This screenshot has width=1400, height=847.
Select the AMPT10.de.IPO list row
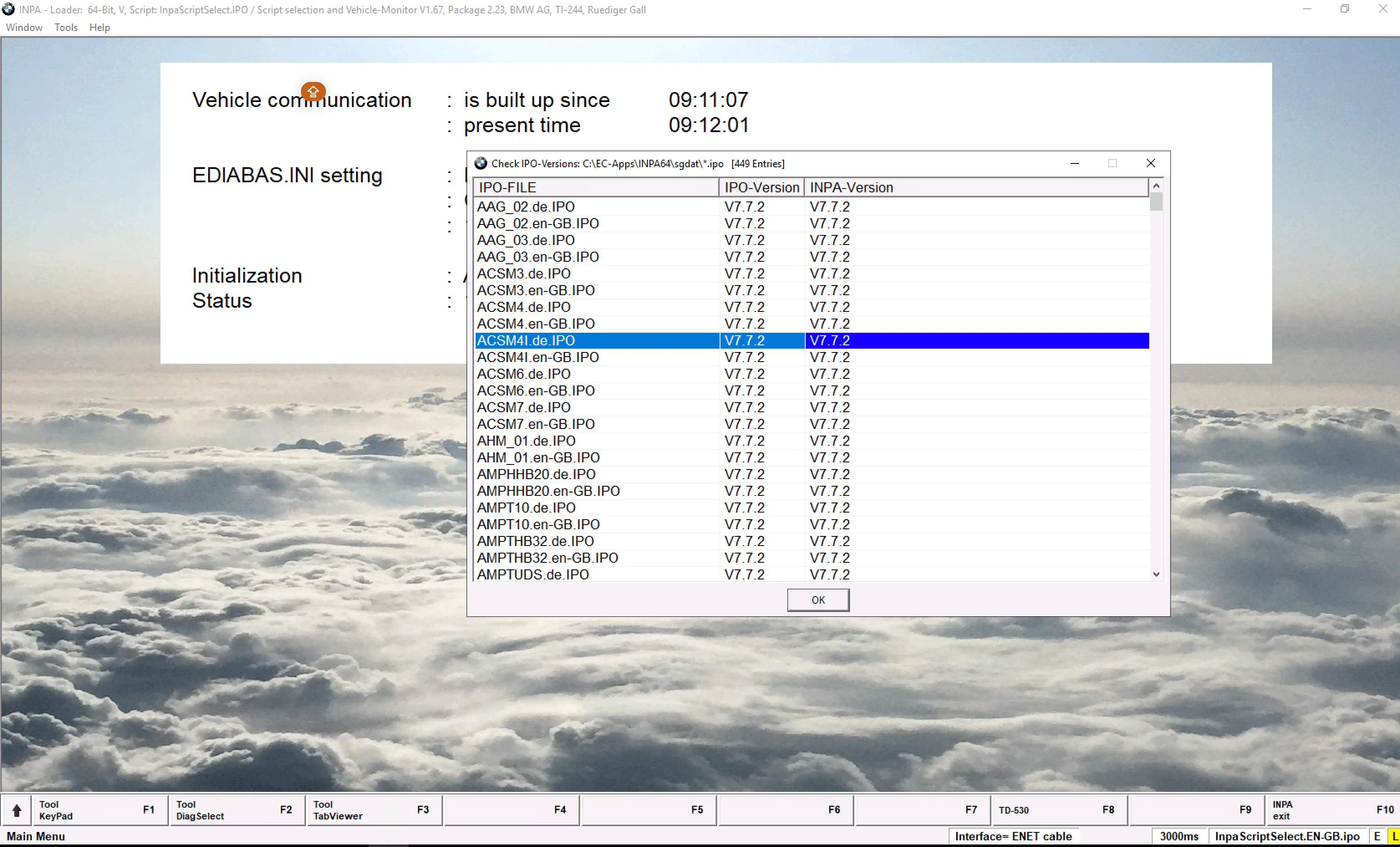[526, 508]
